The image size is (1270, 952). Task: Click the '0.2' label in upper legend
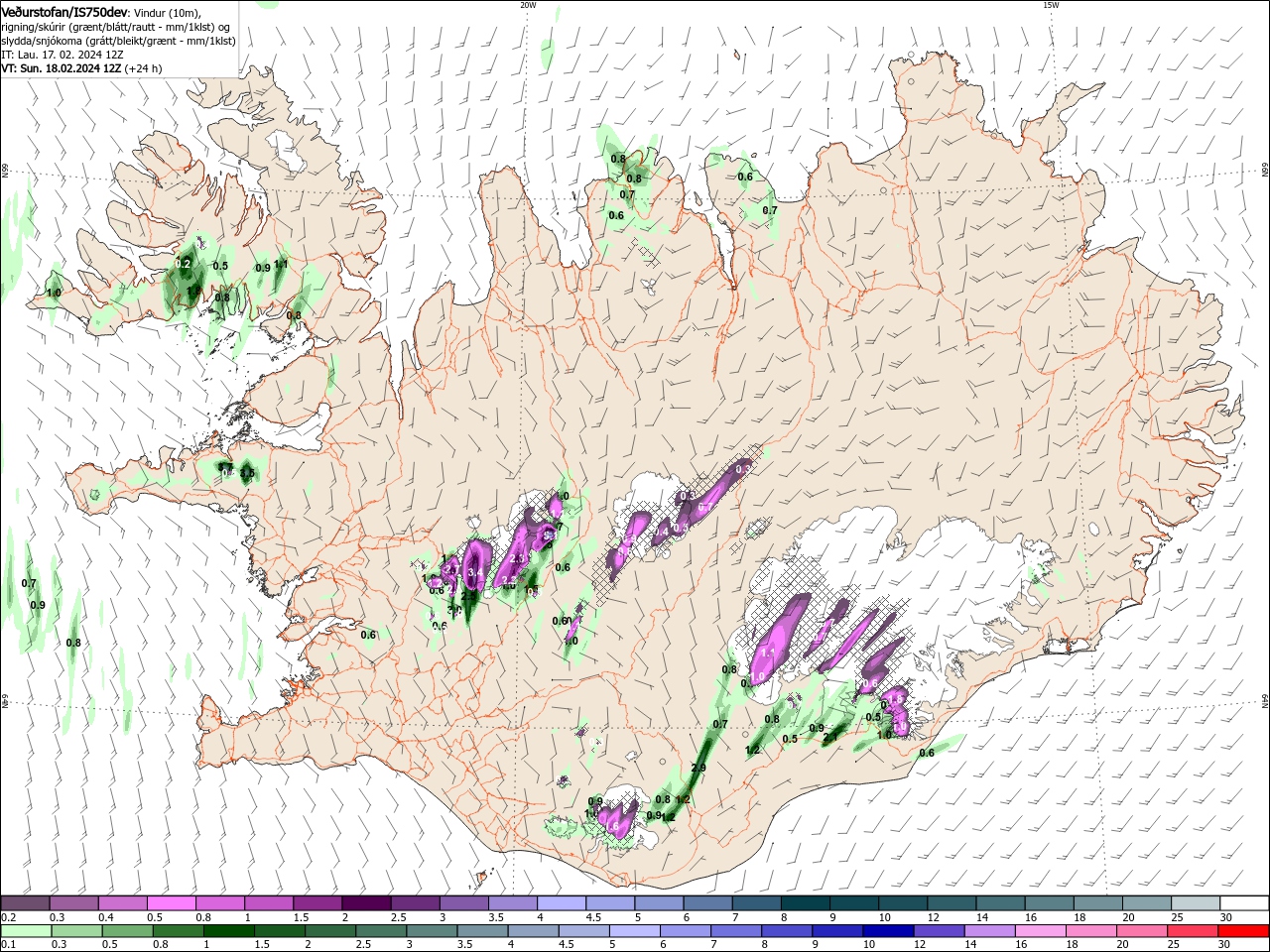click(8, 917)
